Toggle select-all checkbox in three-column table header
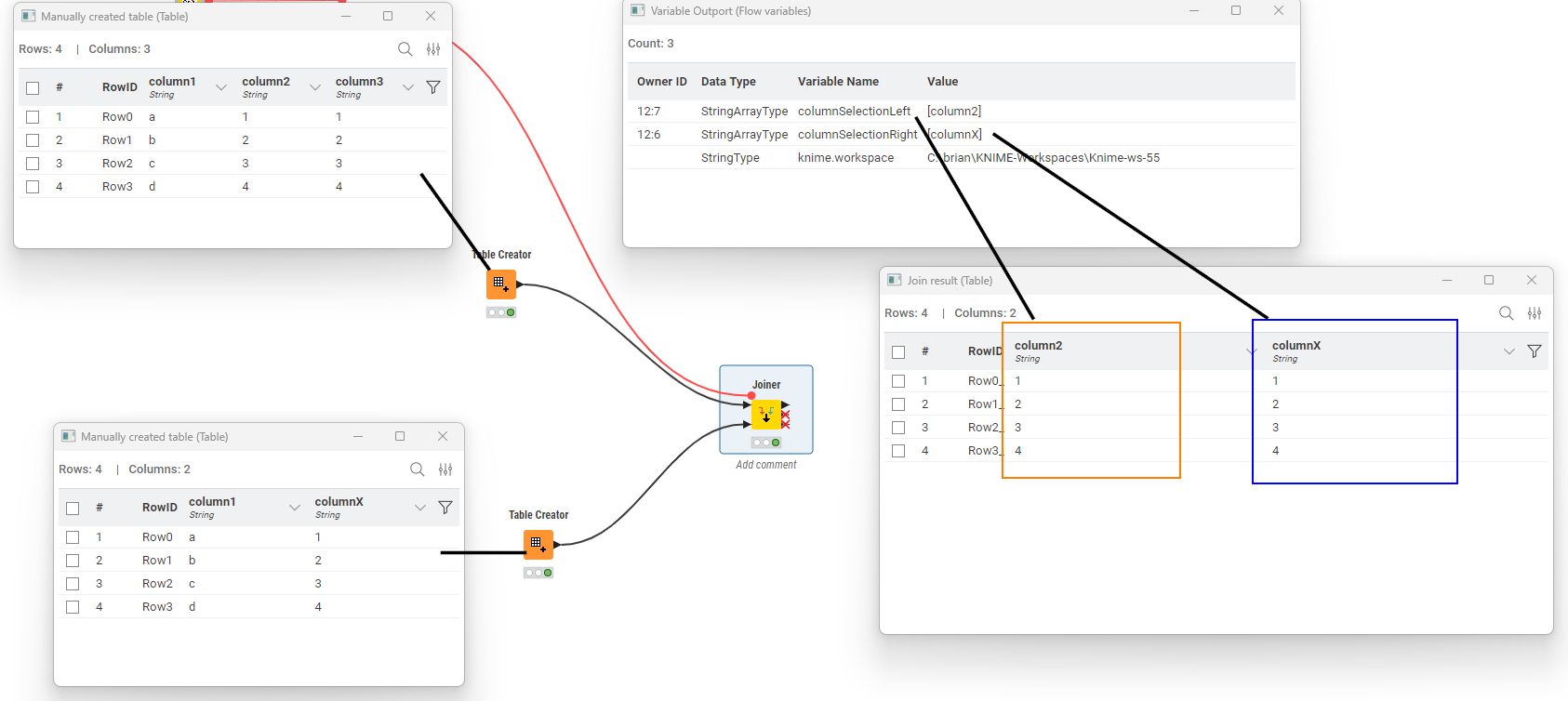The image size is (1568, 701). (33, 88)
